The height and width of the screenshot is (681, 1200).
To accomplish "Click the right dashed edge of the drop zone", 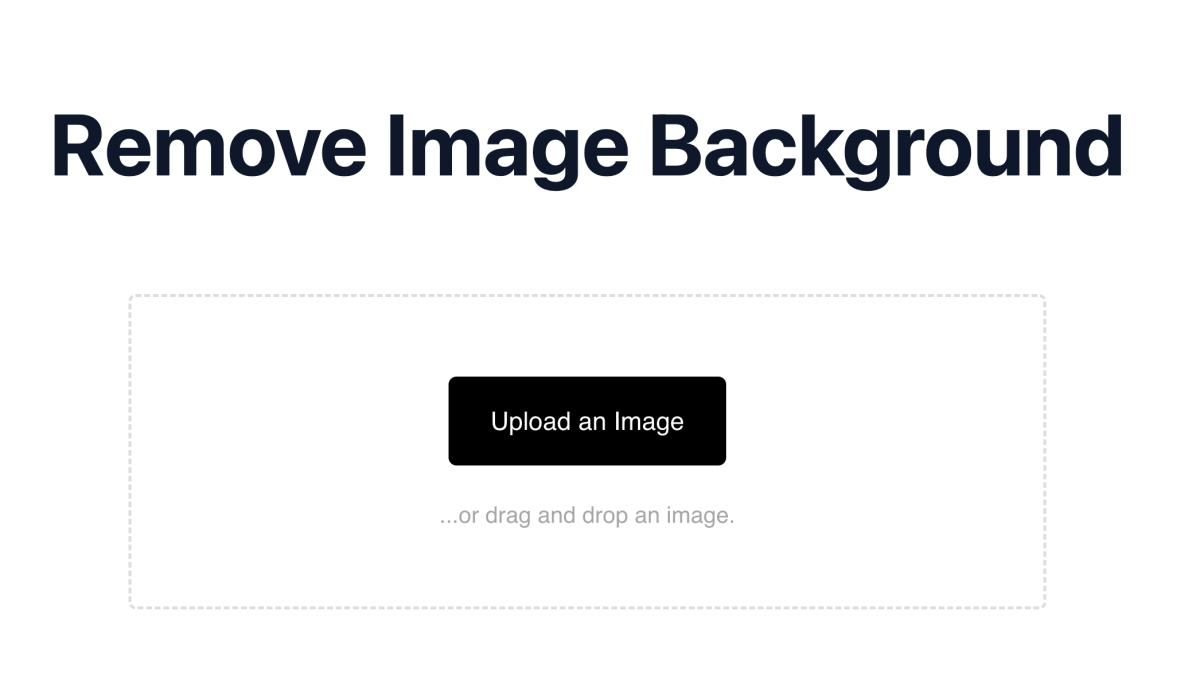I will point(1044,452).
